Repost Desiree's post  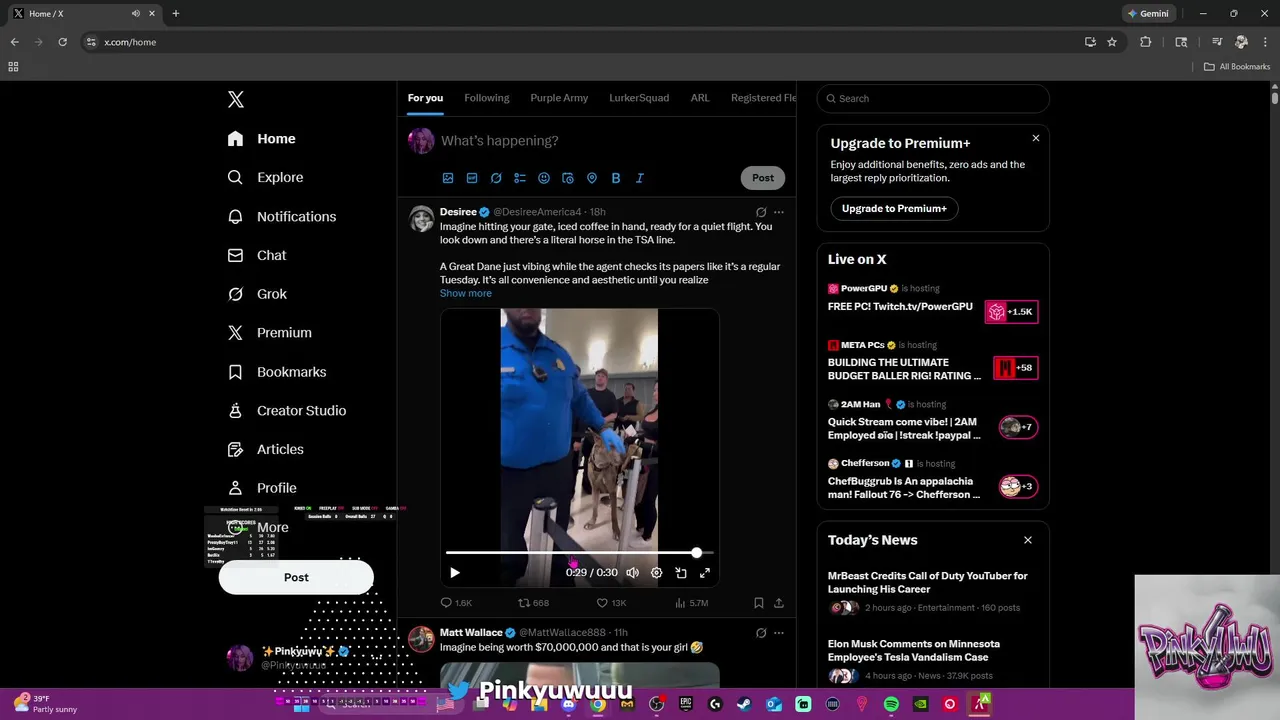coord(533,603)
